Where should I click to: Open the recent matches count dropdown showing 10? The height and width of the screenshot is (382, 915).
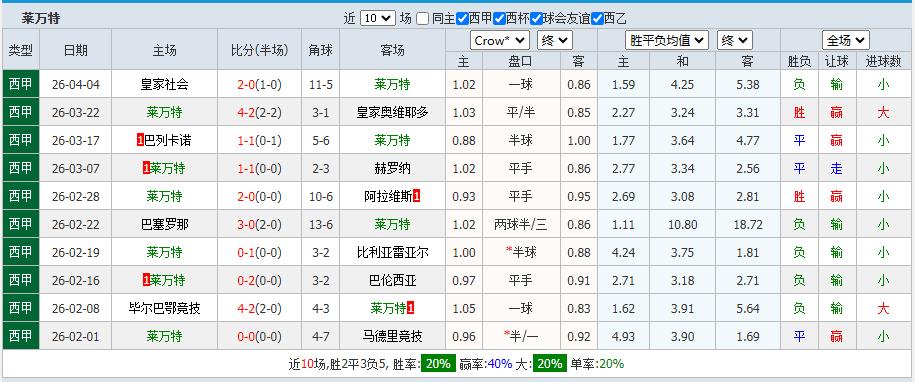(378, 18)
